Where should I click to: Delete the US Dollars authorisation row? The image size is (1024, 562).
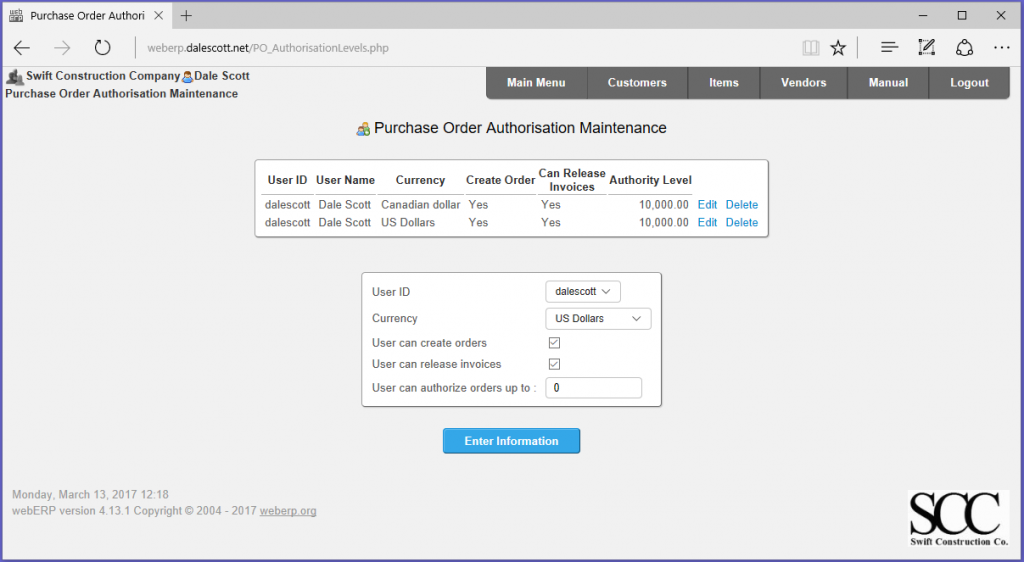tap(741, 223)
